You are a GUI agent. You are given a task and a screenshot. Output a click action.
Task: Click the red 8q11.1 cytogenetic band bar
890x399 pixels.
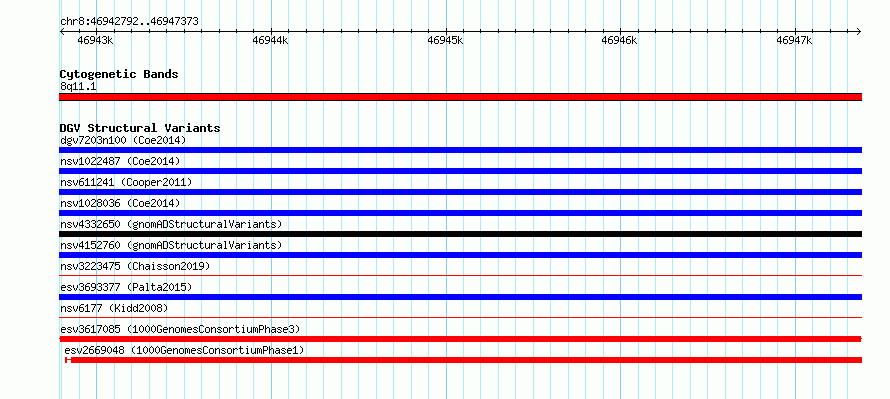460,97
